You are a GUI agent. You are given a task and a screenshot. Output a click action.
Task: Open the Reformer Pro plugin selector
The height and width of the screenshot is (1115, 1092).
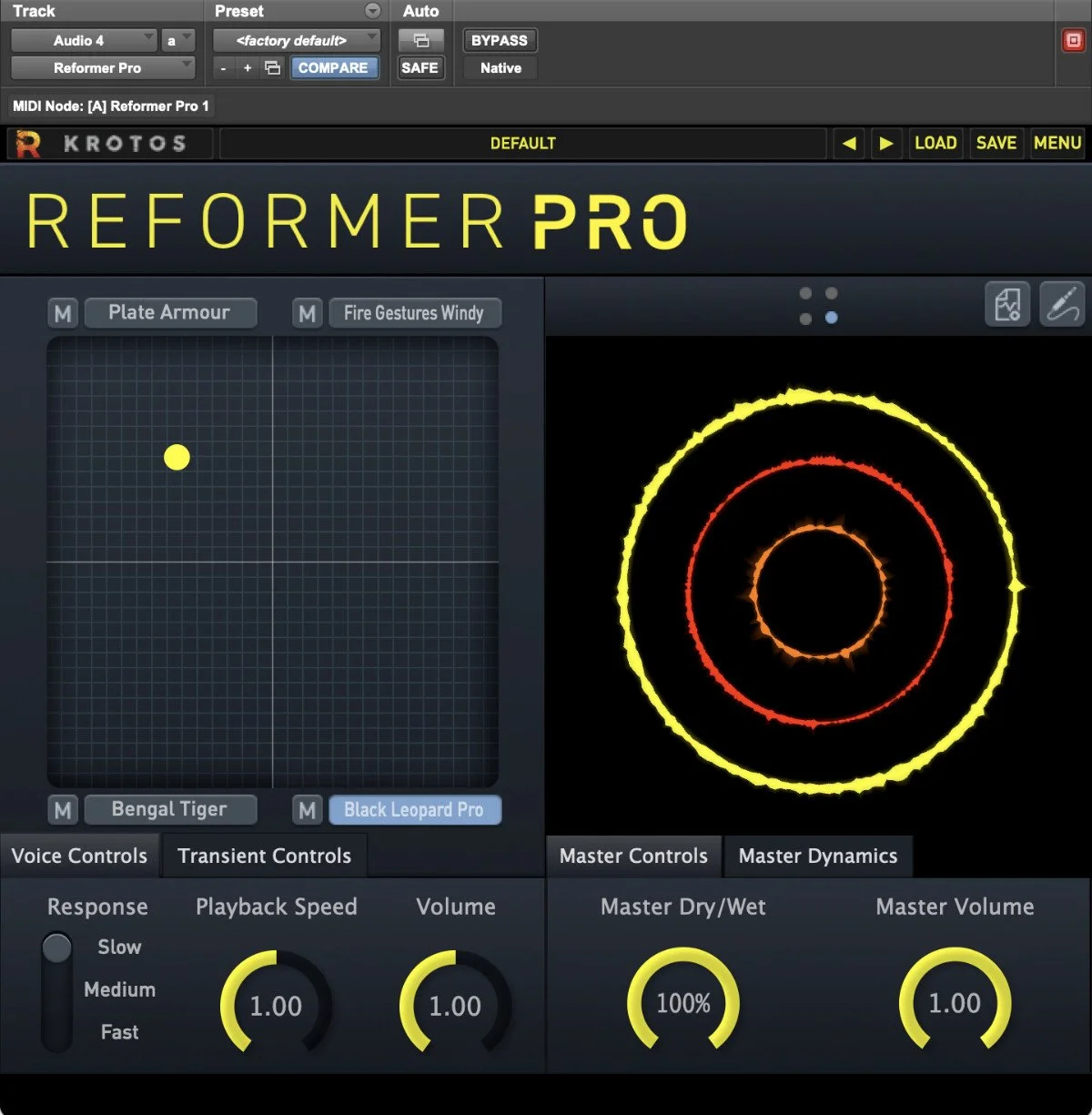coord(103,67)
